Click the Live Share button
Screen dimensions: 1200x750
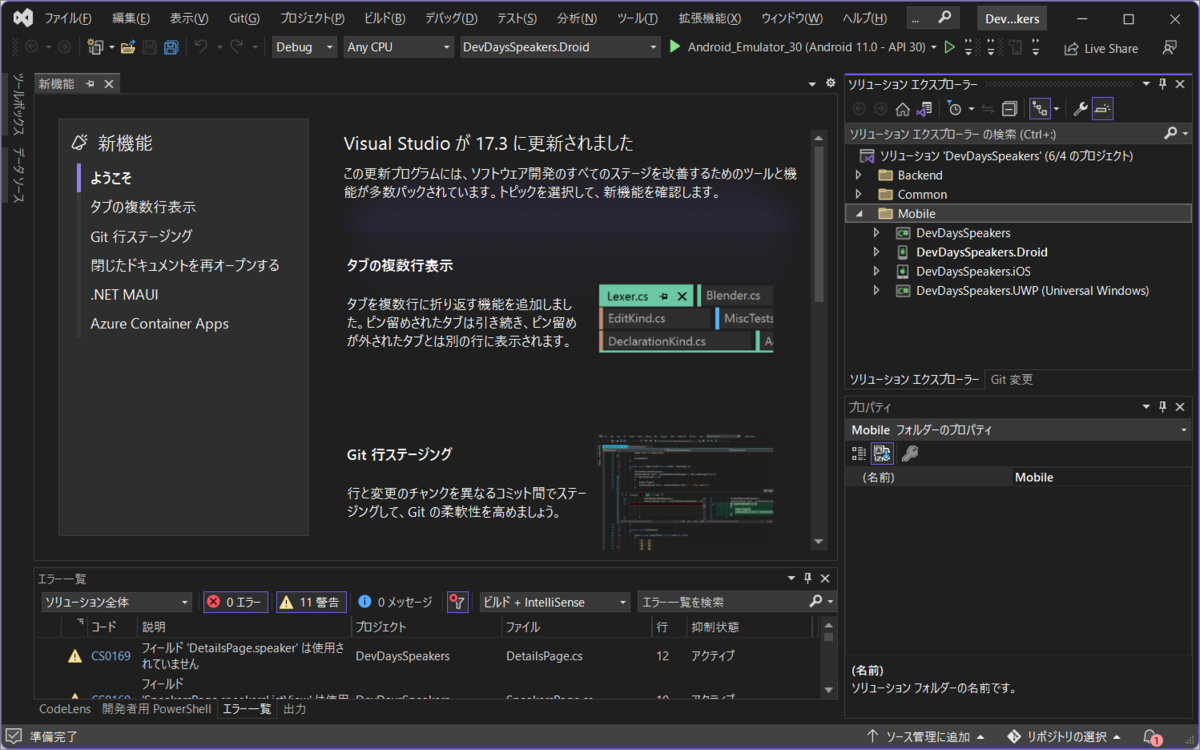tap(1101, 47)
